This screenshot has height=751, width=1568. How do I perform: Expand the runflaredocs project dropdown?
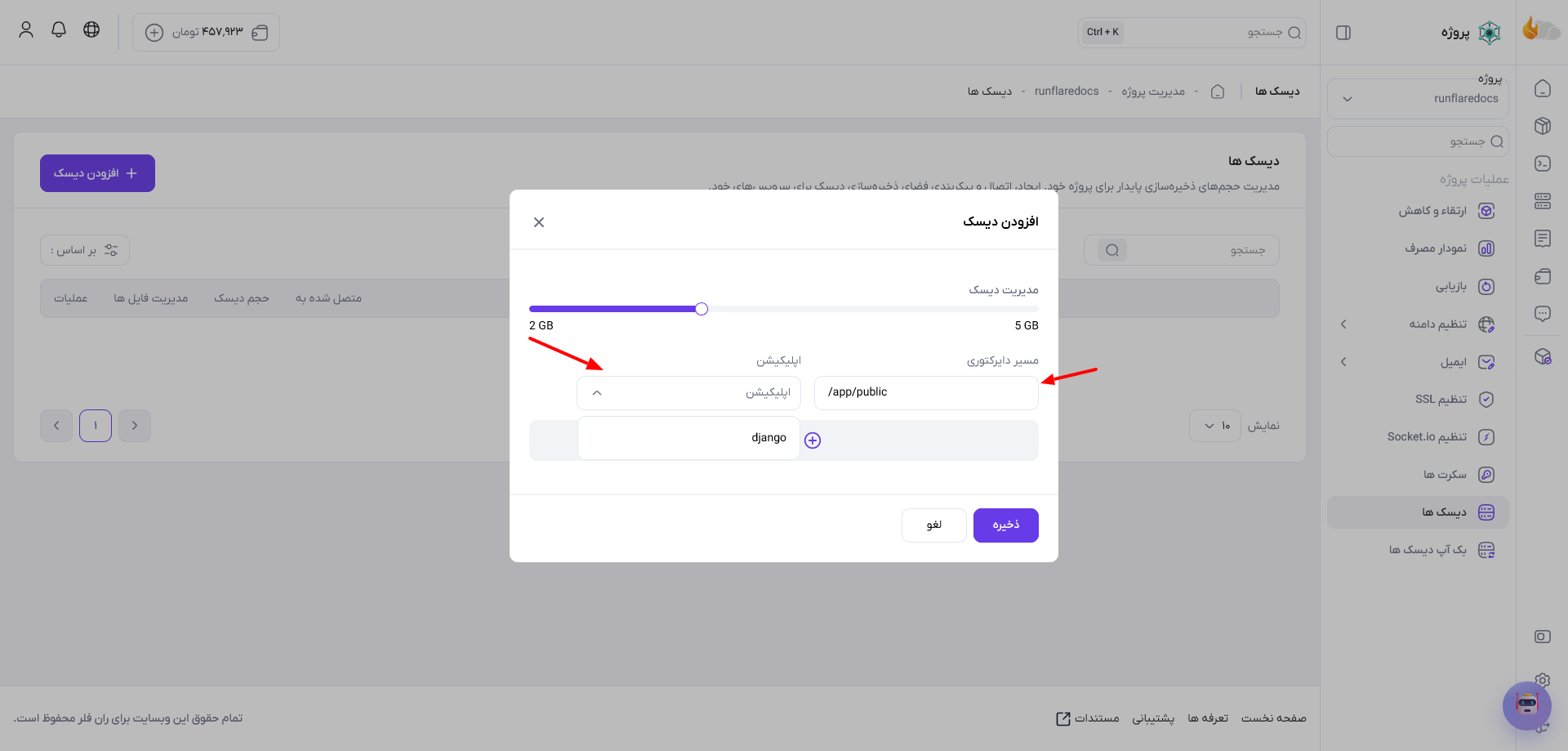coord(1418,99)
